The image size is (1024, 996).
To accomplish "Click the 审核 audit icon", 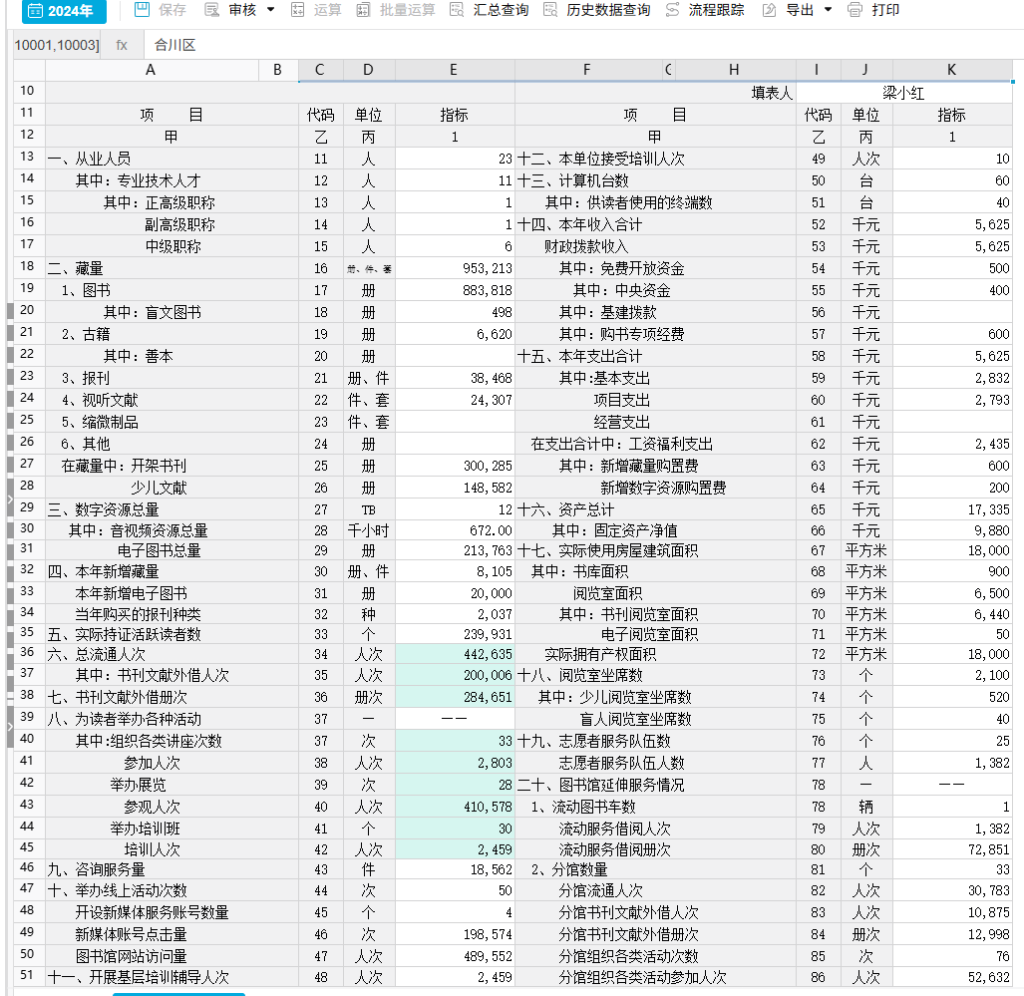I will (212, 11).
